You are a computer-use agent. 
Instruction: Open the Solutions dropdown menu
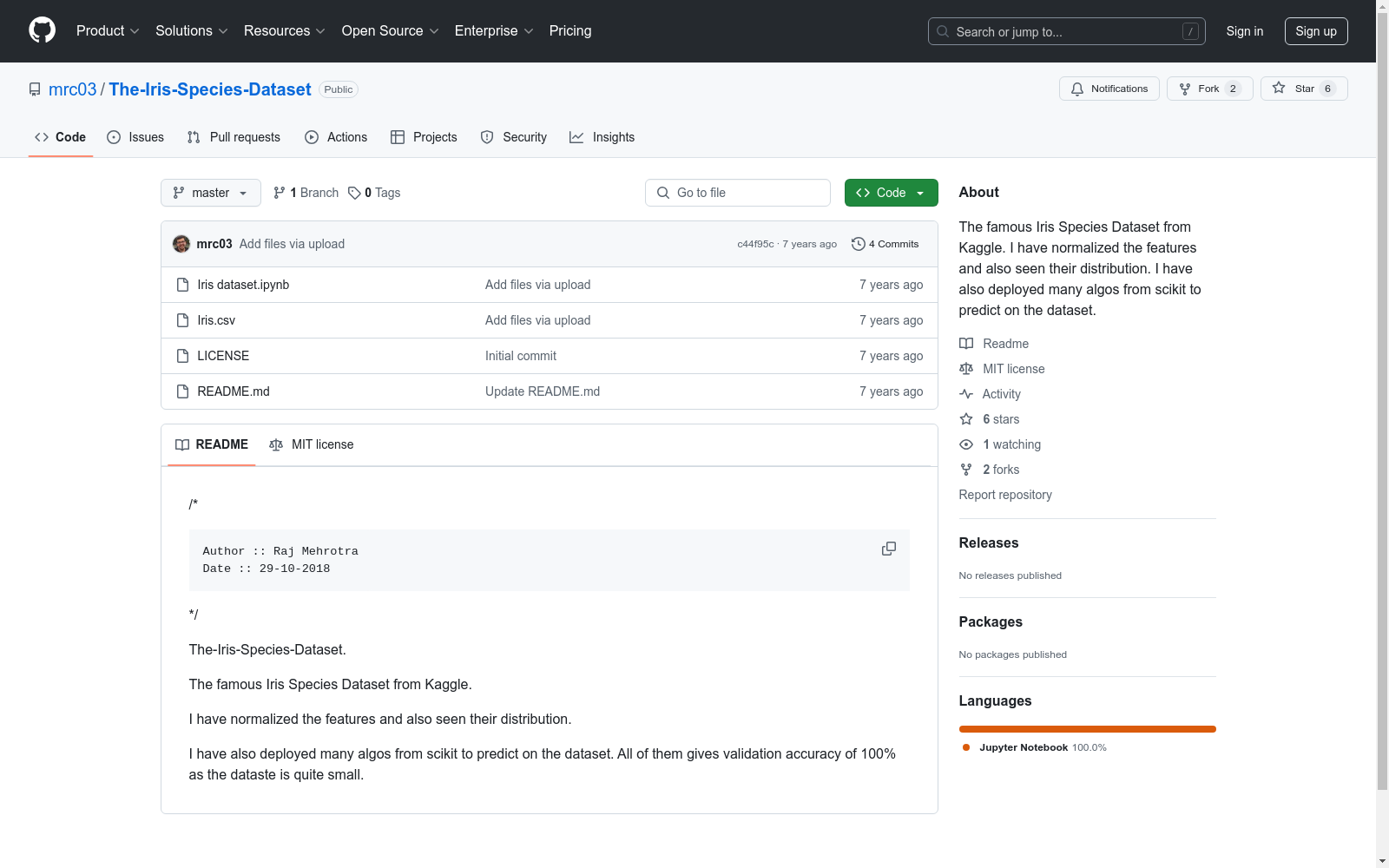[x=192, y=30]
